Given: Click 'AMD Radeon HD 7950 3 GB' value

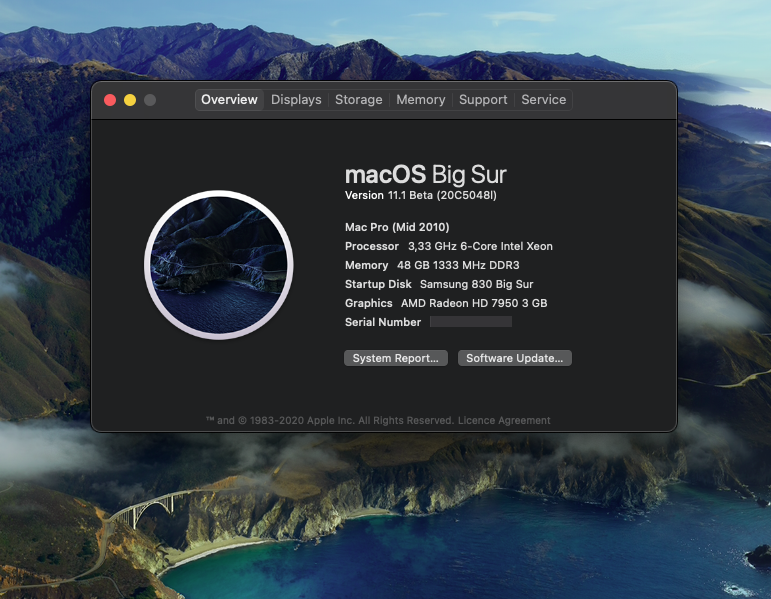Looking at the screenshot, I should (474, 303).
